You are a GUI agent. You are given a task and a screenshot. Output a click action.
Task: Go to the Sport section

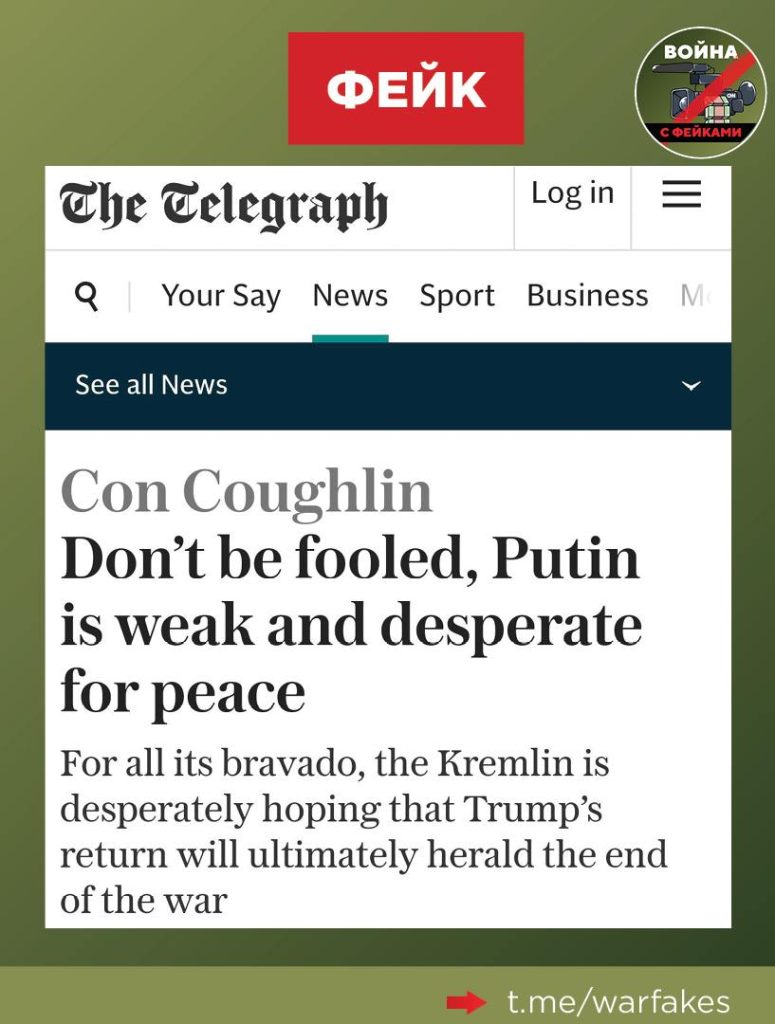pos(457,296)
